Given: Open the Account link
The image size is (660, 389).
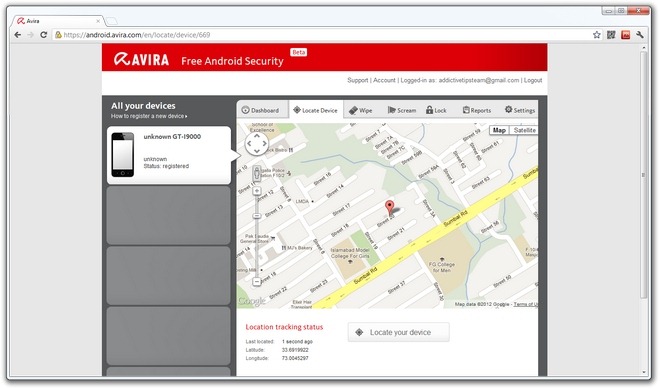Looking at the screenshot, I should tap(384, 80).
